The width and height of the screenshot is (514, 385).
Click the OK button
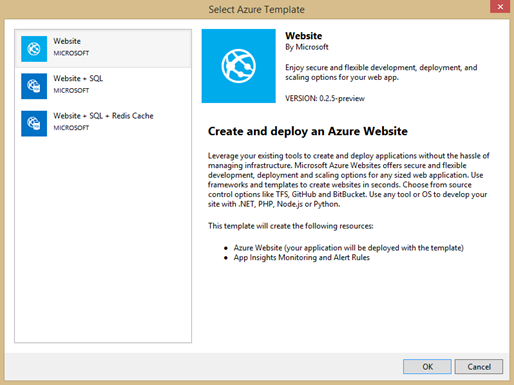pos(427,367)
